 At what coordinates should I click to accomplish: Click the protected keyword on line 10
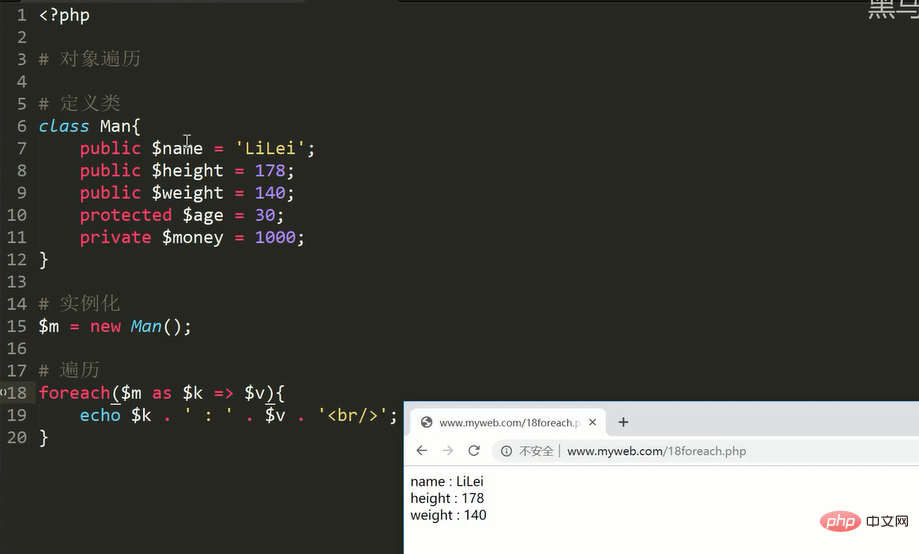tap(125, 215)
